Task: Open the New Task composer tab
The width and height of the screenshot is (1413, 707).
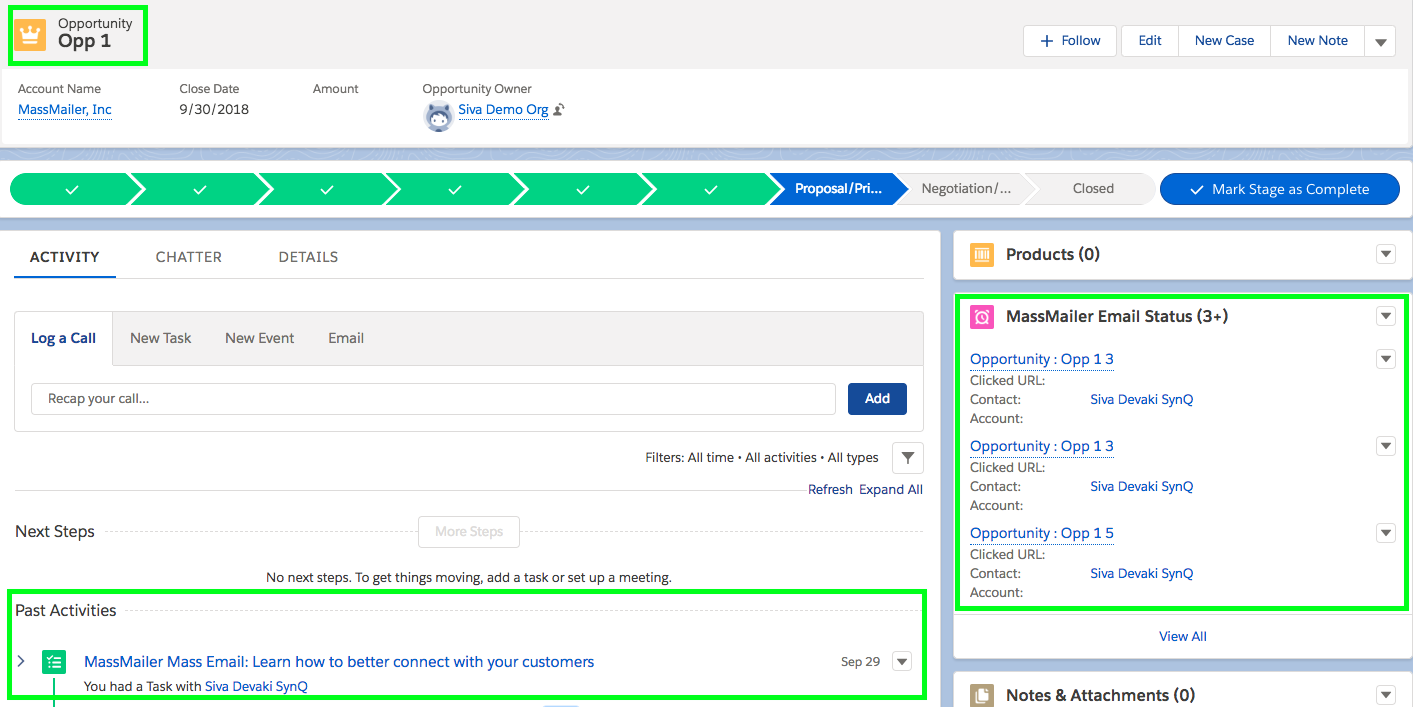Action: click(x=160, y=338)
